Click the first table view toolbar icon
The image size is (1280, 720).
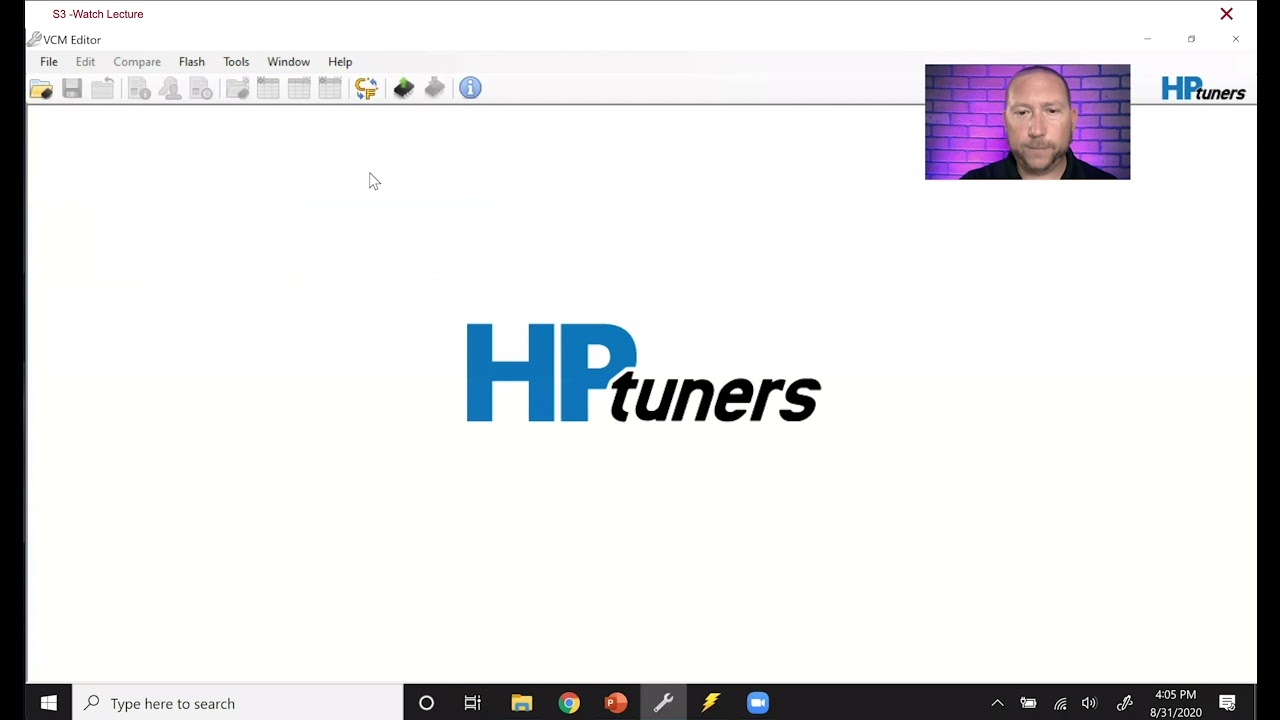(x=268, y=89)
